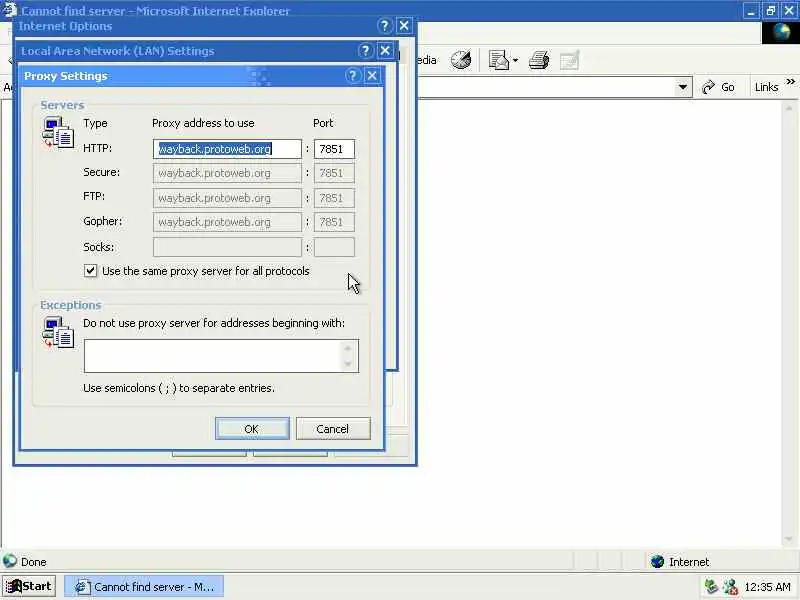The height and width of the screenshot is (600, 800).
Task: Click the FTP port field
Action: click(x=334, y=198)
